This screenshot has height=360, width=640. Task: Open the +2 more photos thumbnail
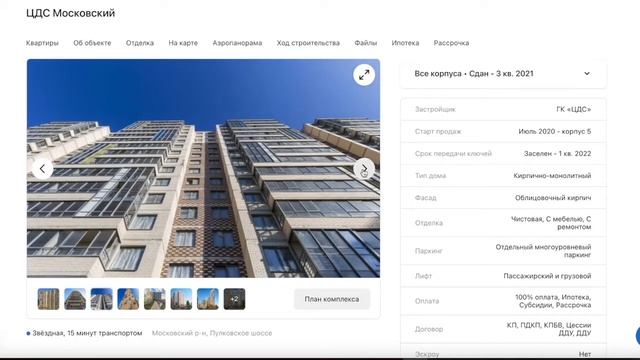coord(234,299)
